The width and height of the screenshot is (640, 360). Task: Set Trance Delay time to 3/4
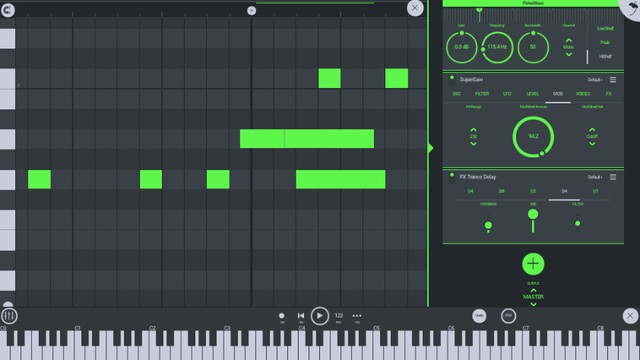click(564, 191)
